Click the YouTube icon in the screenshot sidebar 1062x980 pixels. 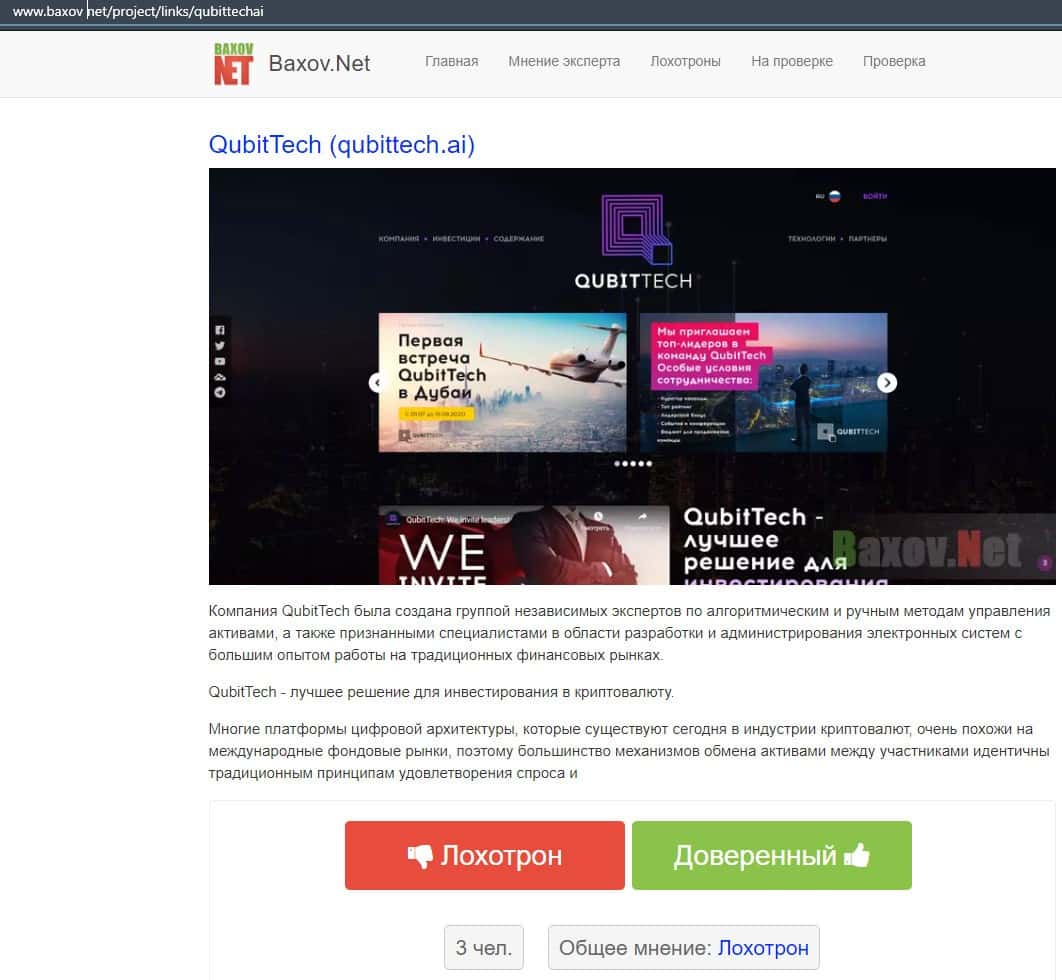pos(220,361)
